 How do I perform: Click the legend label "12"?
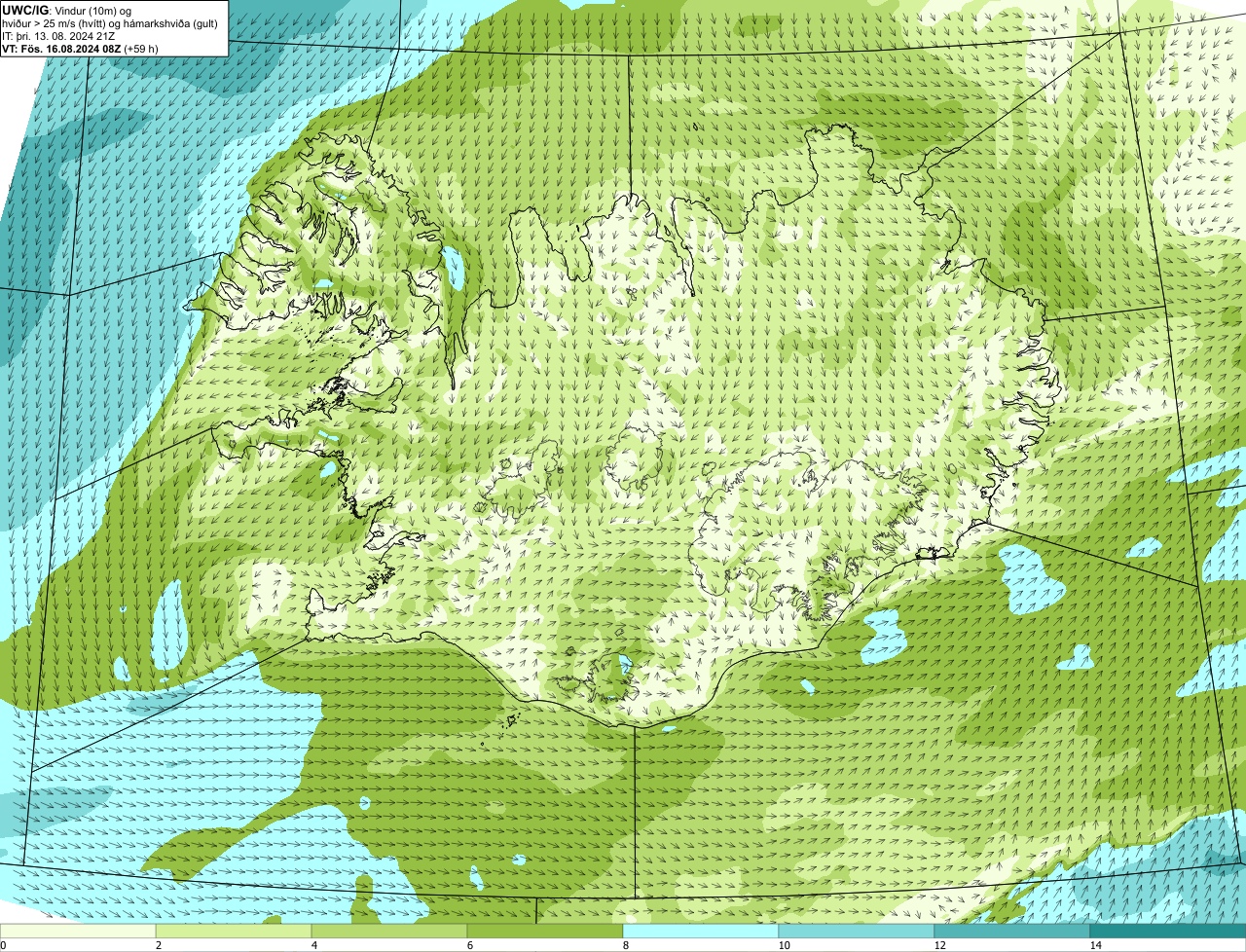pyautogui.click(x=939, y=945)
